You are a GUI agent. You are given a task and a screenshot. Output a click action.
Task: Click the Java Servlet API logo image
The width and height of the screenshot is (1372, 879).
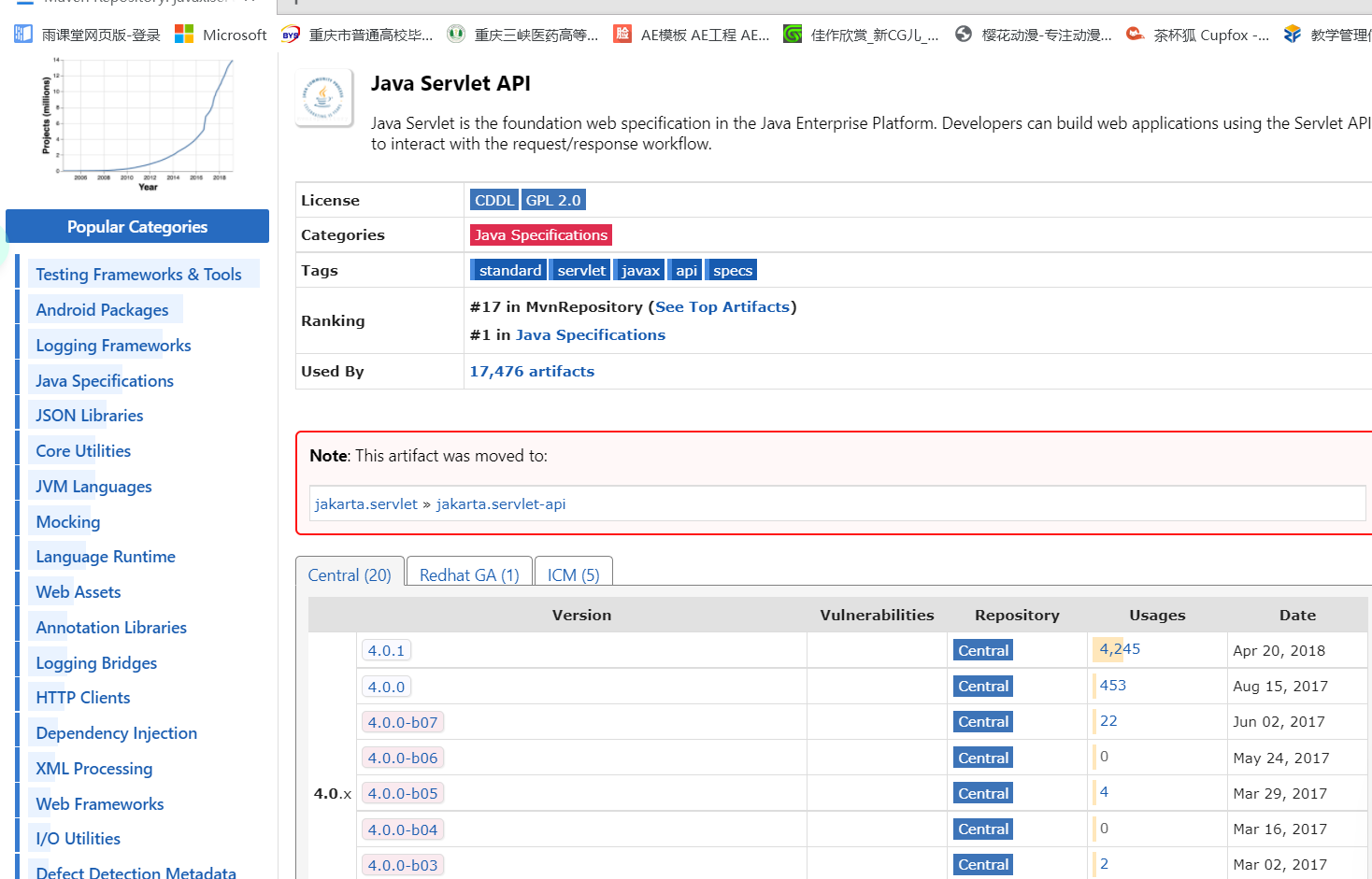click(324, 97)
